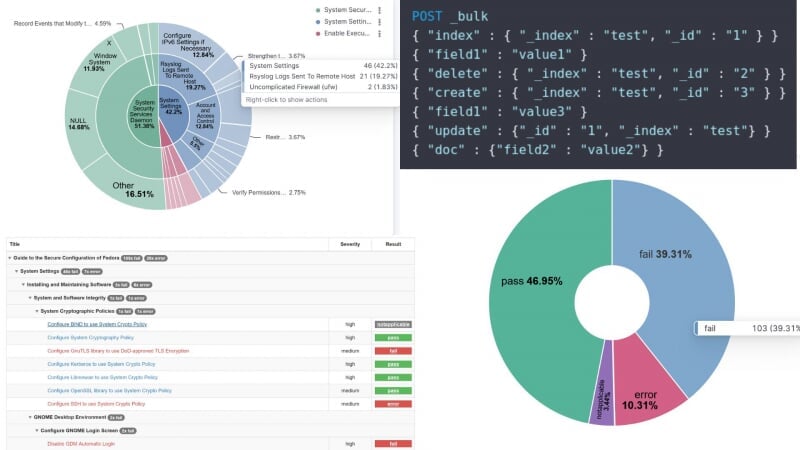This screenshot has height=450, width=800.
Task: Open the Disable GDM Automatic Login rule
Action: [81, 443]
